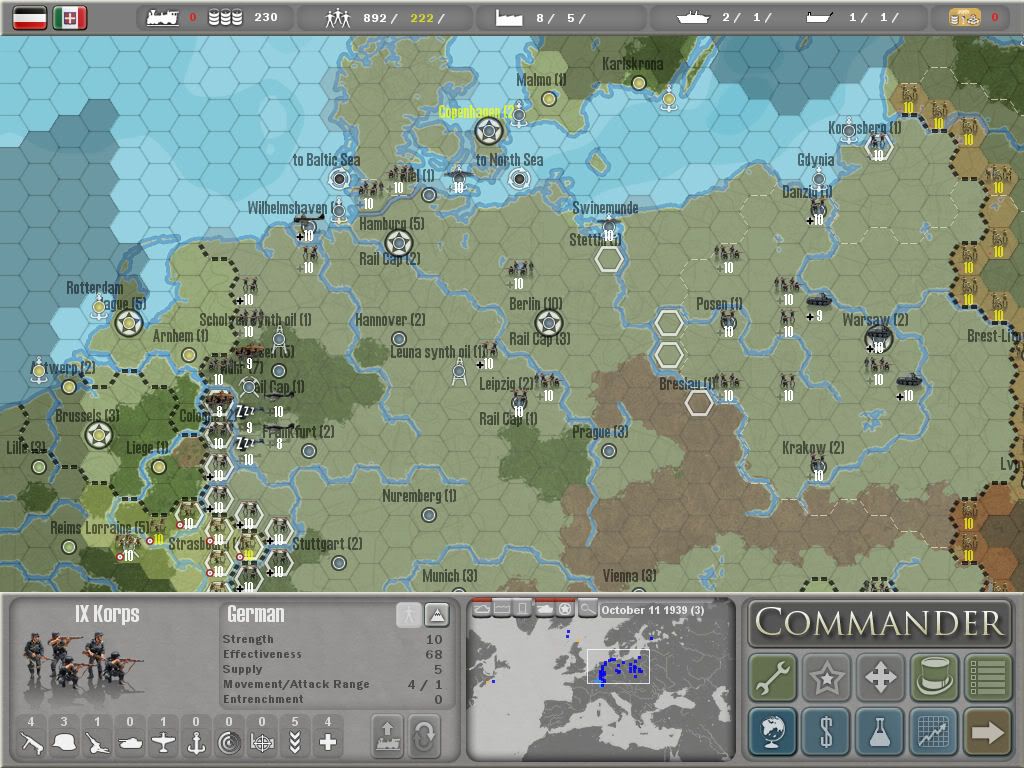Click the white viewport box on minimap
The width and height of the screenshot is (1024, 768).
click(x=618, y=666)
